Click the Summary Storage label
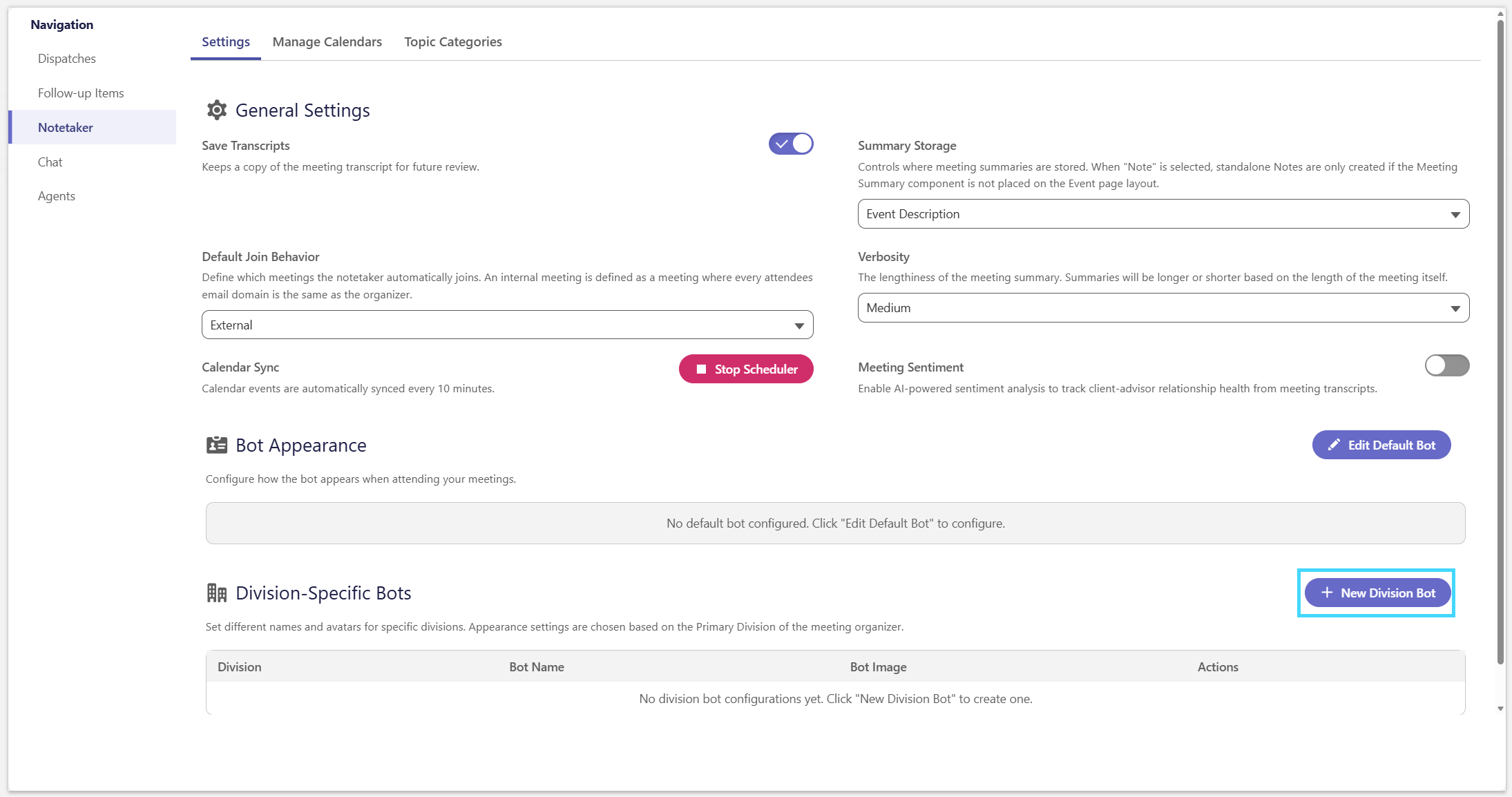Viewport: 1512px width, 797px height. [x=907, y=145]
